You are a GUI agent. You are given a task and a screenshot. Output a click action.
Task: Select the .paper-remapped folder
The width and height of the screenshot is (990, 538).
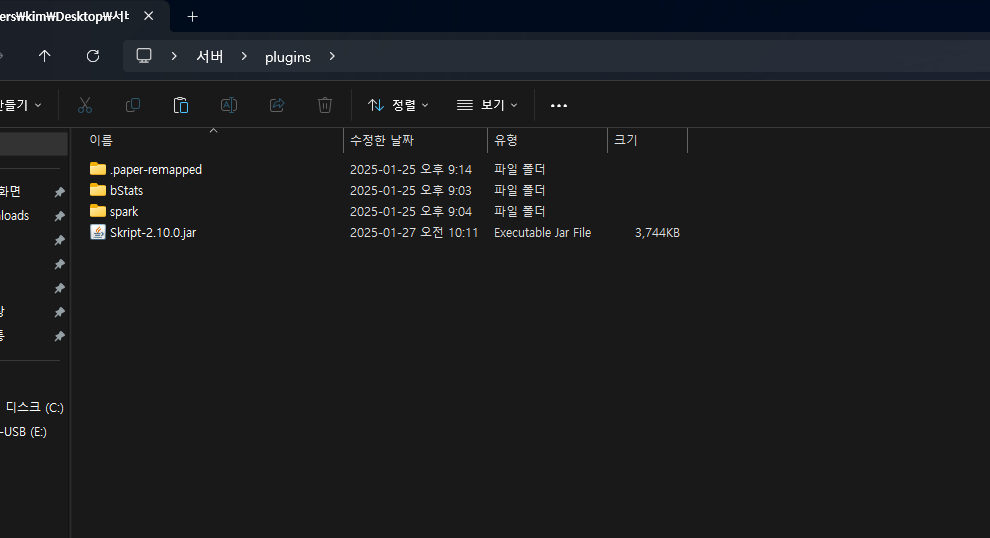click(155, 170)
